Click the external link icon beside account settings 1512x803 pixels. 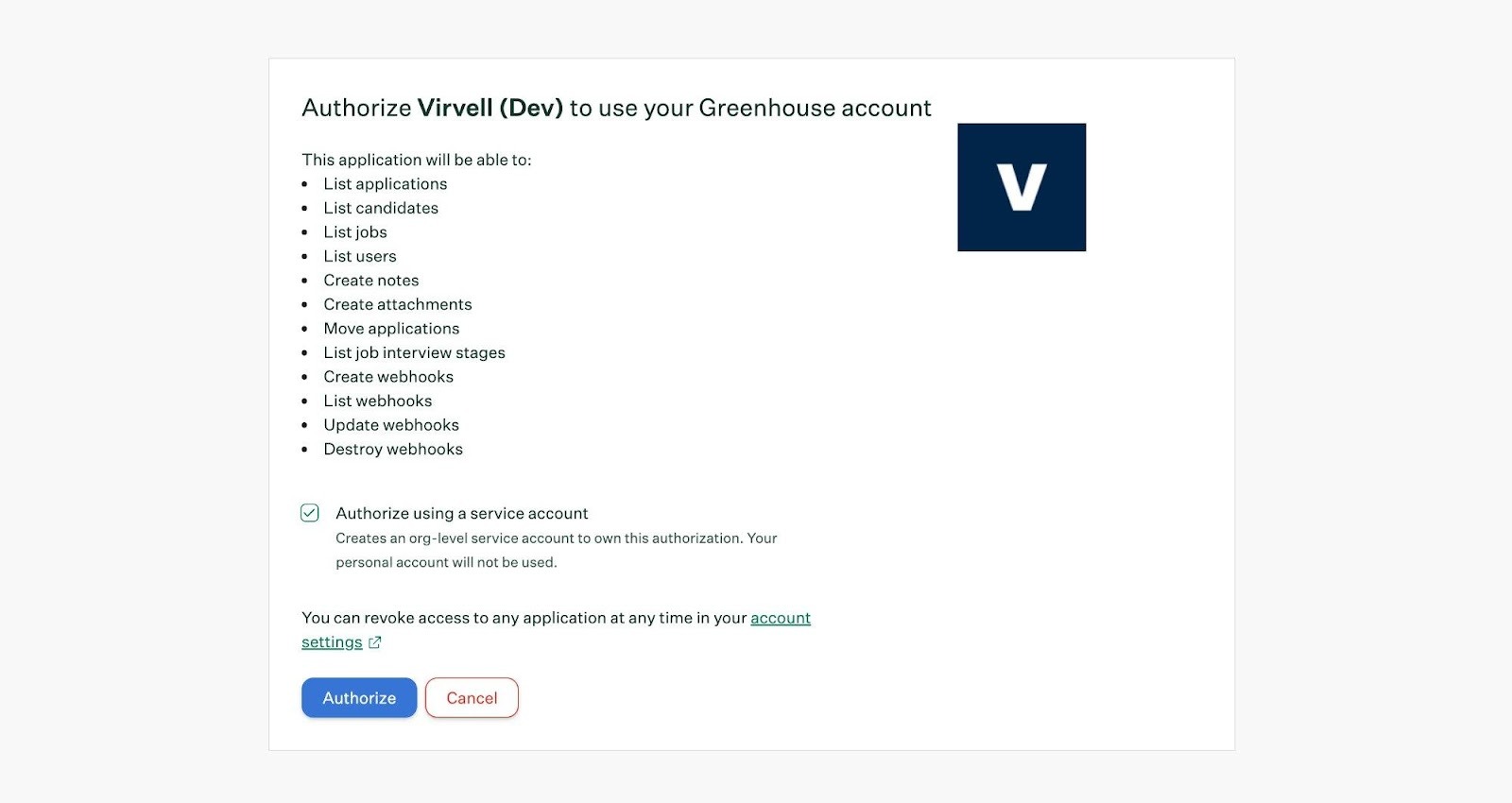(374, 641)
